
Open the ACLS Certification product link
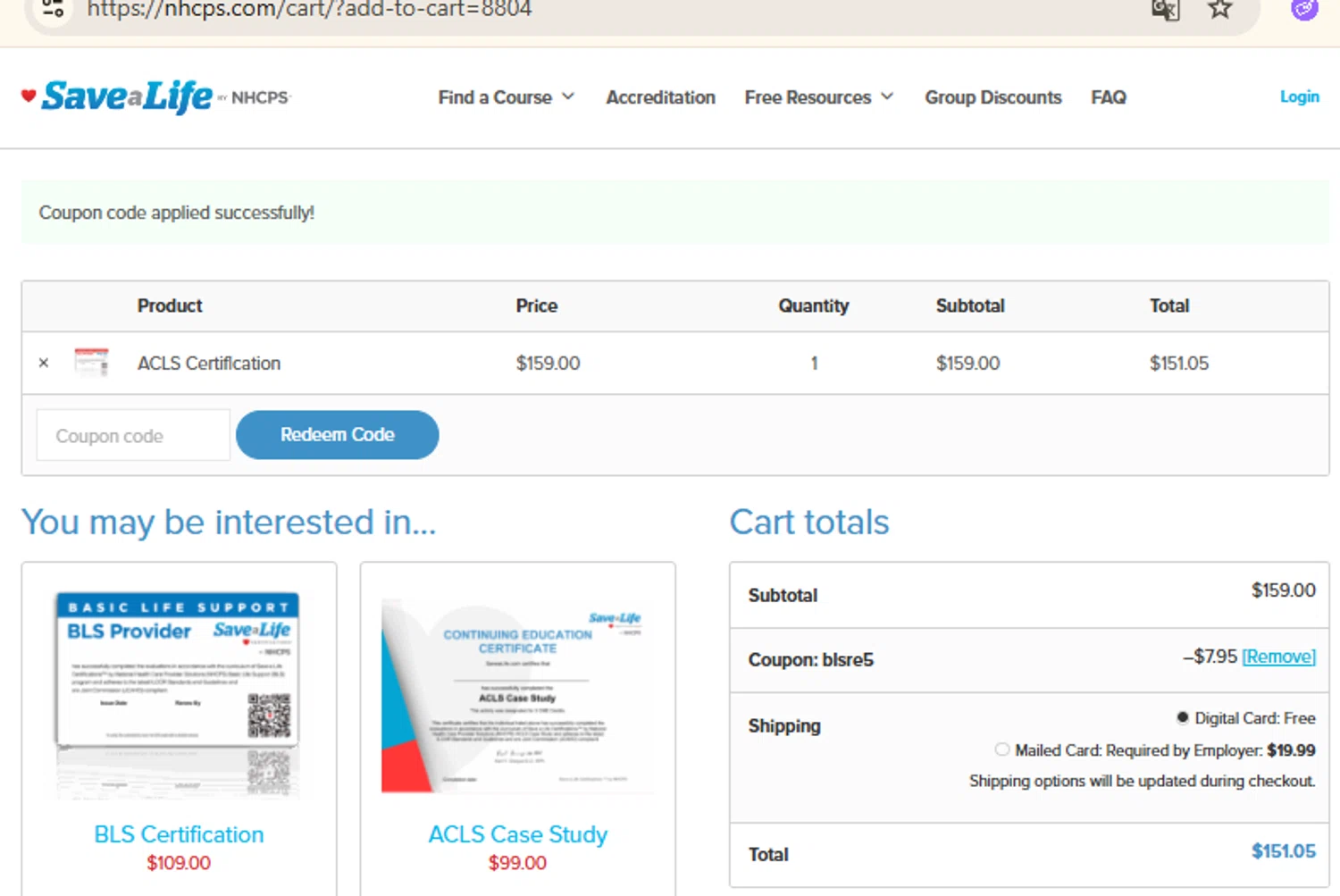click(x=208, y=363)
